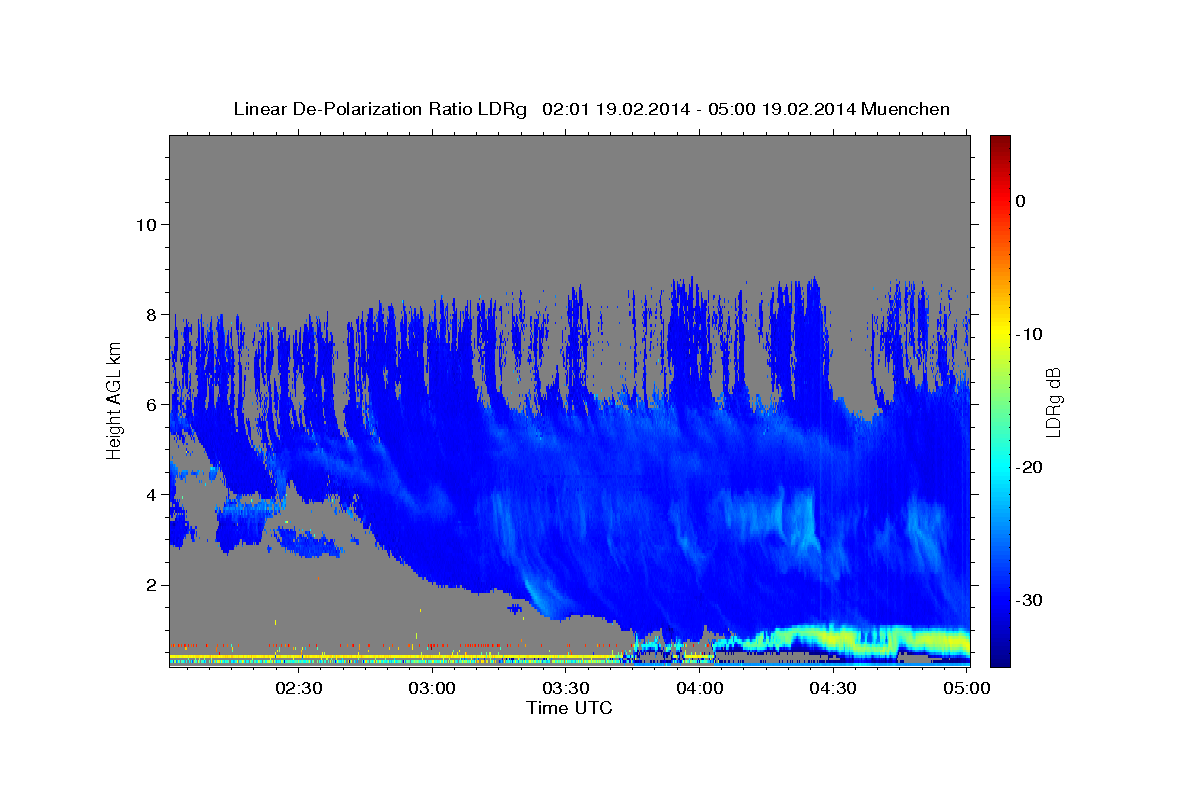The image size is (1200, 800).
Task: Click the height tick label 6
Action: (x=150, y=404)
